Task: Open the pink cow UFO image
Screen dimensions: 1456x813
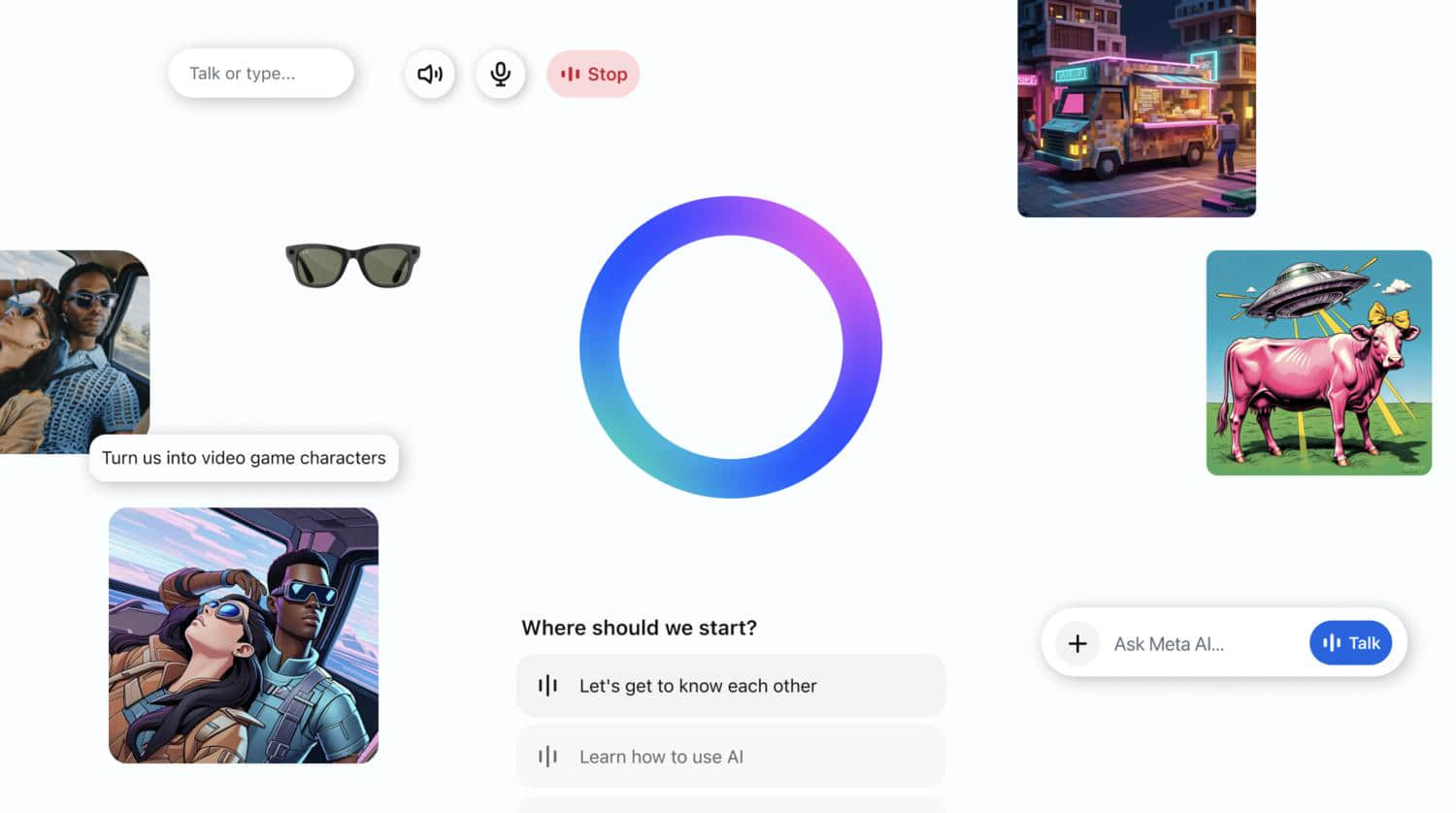Action: [x=1319, y=363]
